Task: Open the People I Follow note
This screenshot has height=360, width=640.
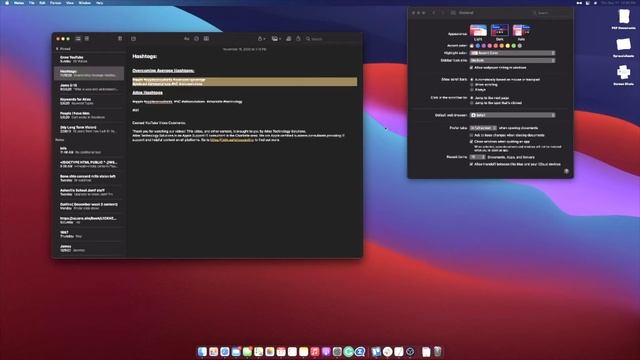Action: click(x=89, y=115)
